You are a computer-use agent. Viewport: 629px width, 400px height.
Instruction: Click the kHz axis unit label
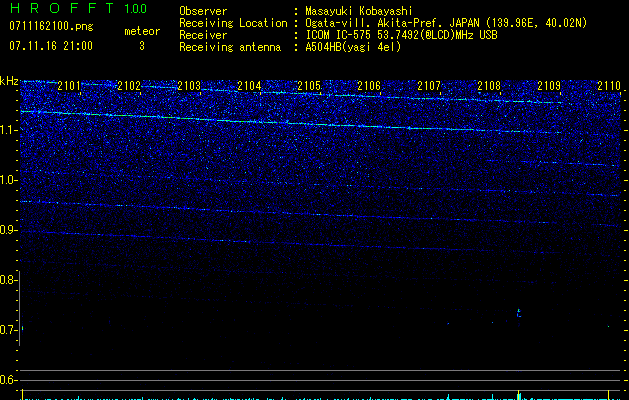9,80
